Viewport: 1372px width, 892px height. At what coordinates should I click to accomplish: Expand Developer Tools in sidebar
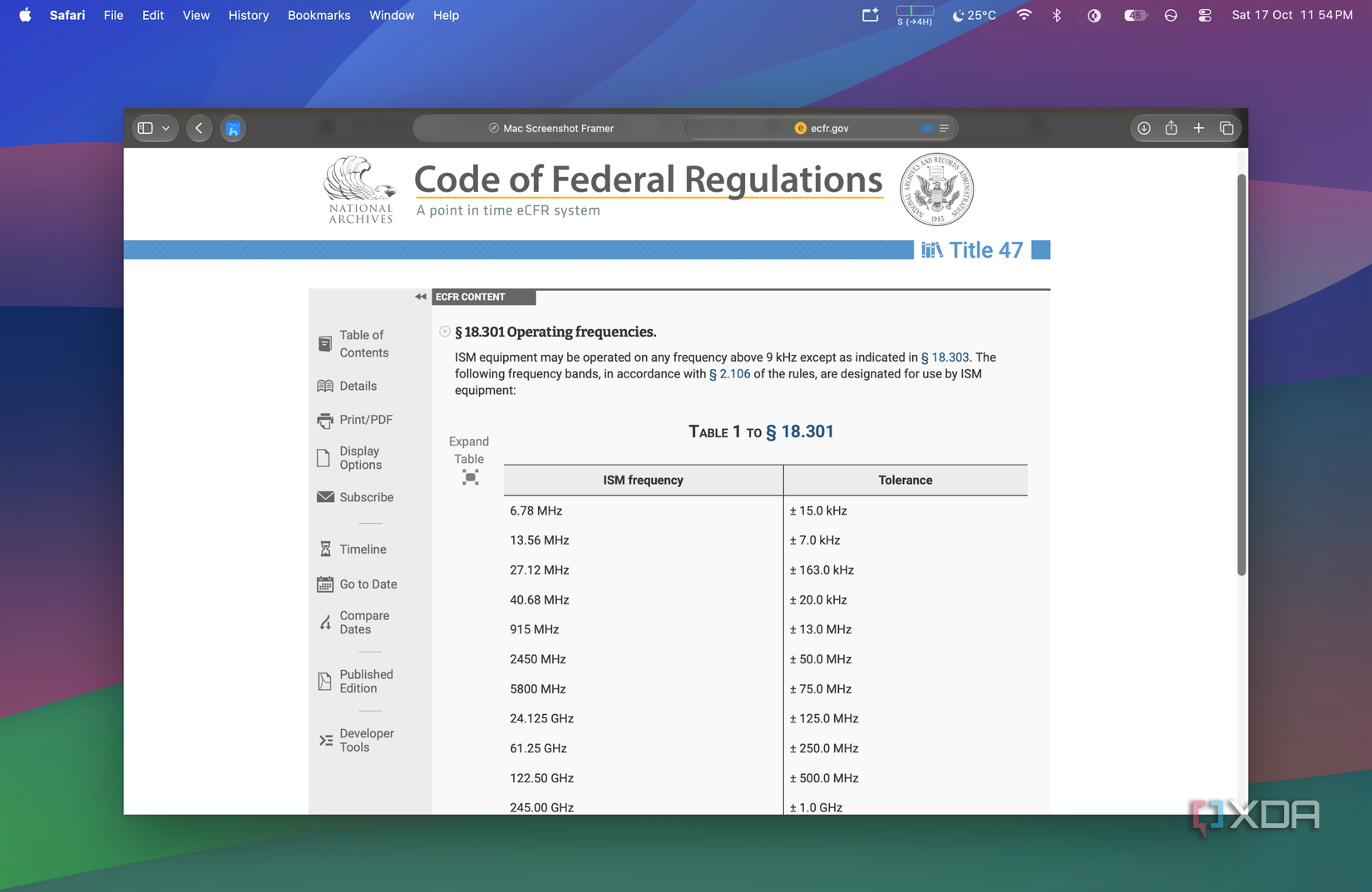pos(356,741)
